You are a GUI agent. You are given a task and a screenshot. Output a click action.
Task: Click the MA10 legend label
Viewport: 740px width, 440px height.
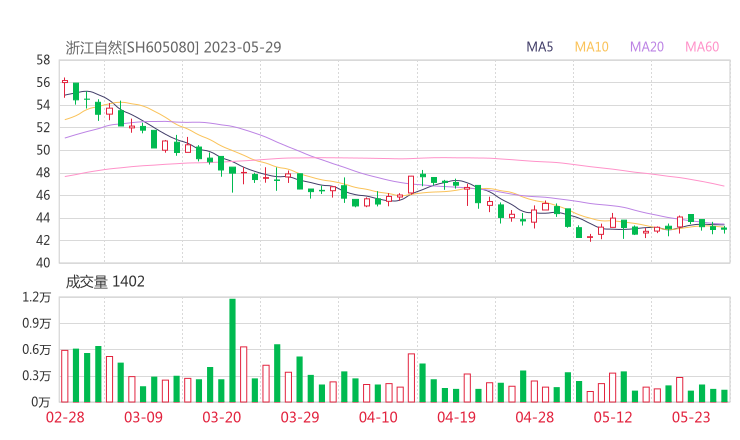coord(591,47)
